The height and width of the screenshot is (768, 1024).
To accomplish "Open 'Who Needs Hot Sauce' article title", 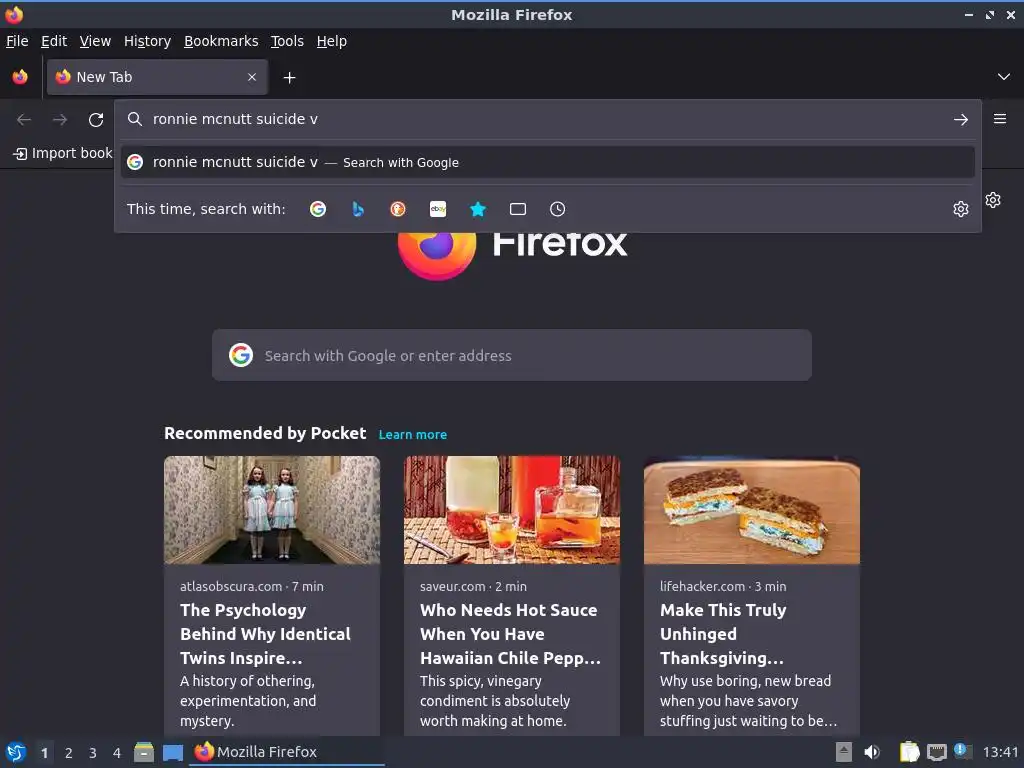I will (x=510, y=634).
